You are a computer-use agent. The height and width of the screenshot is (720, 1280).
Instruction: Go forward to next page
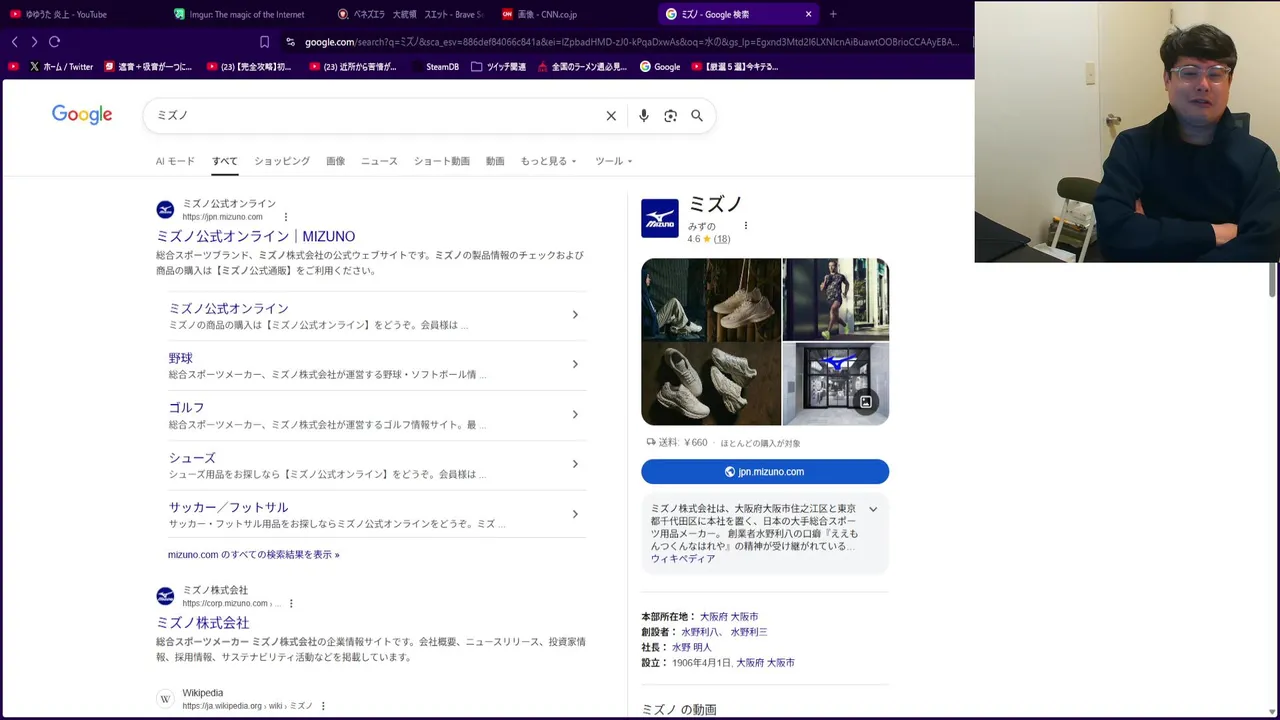tap(34, 42)
